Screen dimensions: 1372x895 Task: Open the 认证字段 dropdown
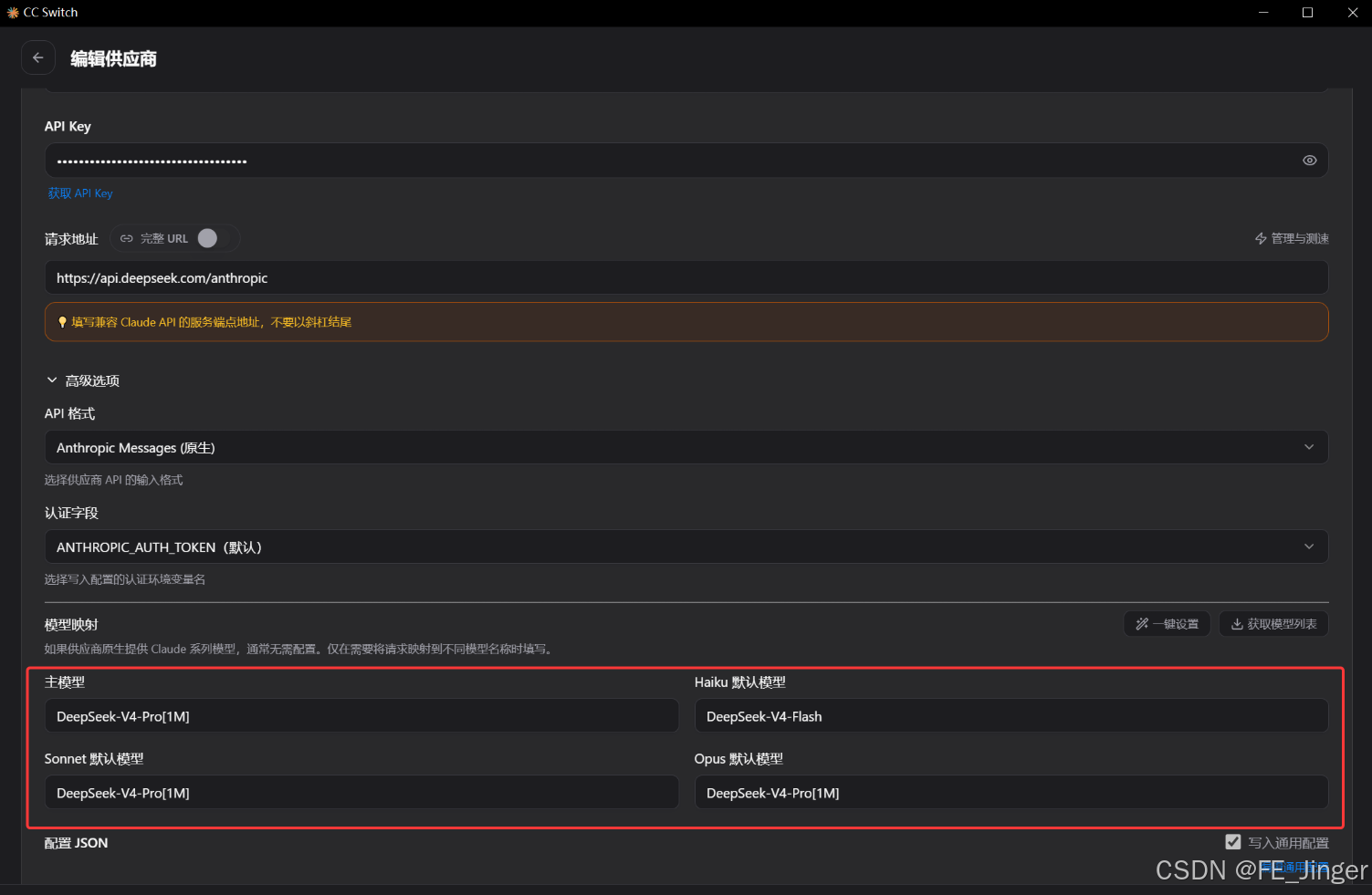tap(686, 546)
